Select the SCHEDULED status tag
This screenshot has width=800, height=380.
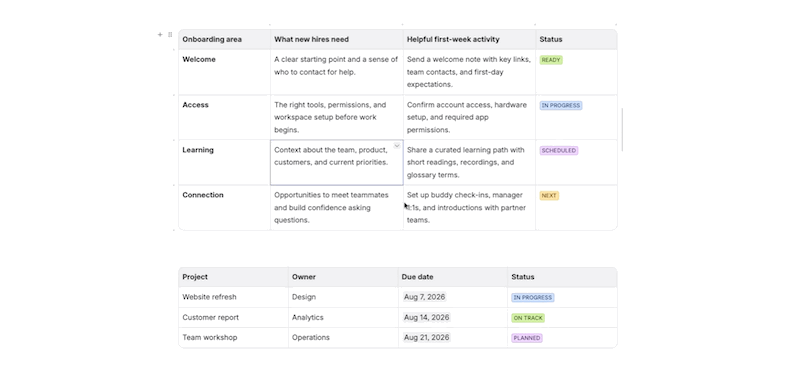(559, 150)
